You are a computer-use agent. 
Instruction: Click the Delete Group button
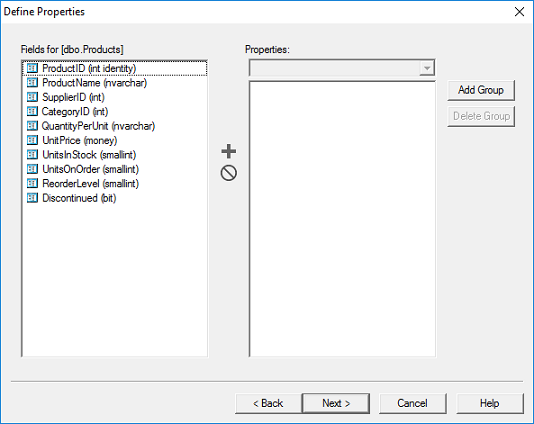(x=481, y=116)
